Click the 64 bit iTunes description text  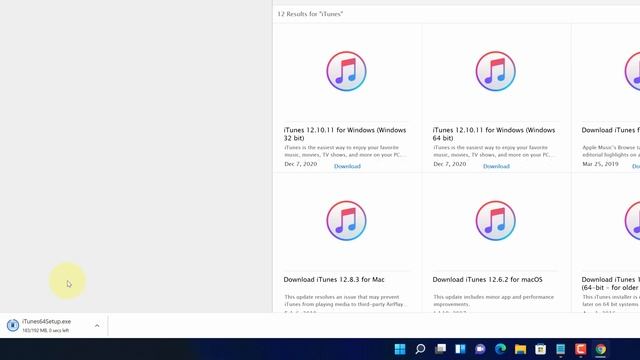[494, 151]
